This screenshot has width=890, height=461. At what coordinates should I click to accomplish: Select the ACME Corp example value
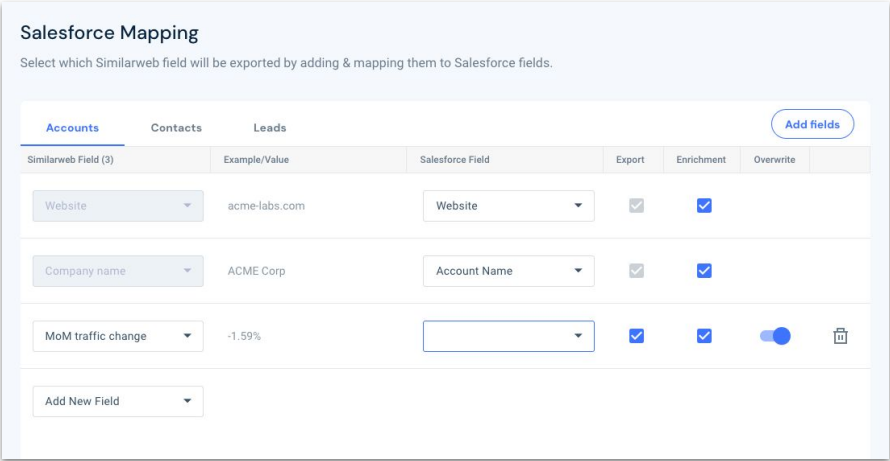click(257, 271)
